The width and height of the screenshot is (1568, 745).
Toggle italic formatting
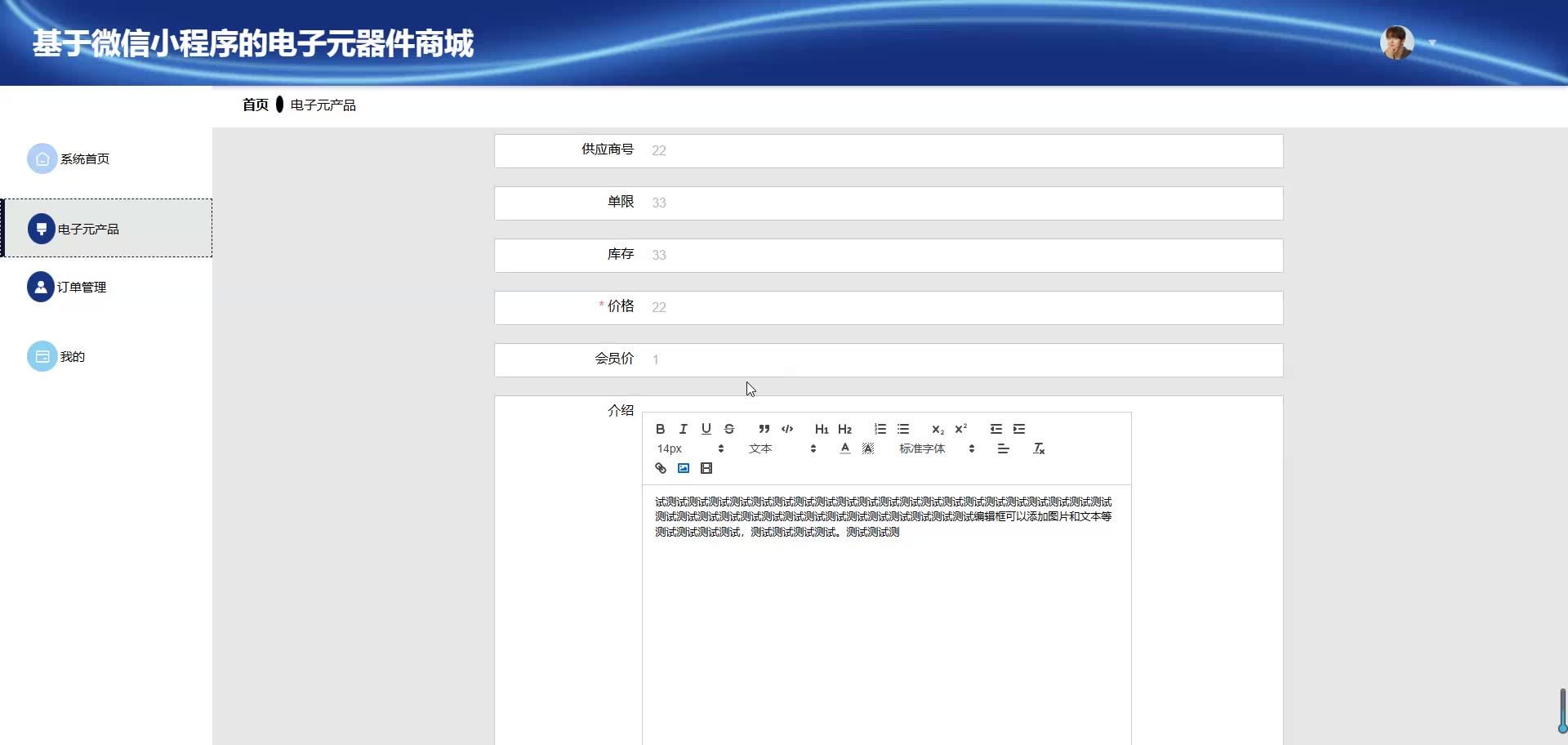[684, 429]
